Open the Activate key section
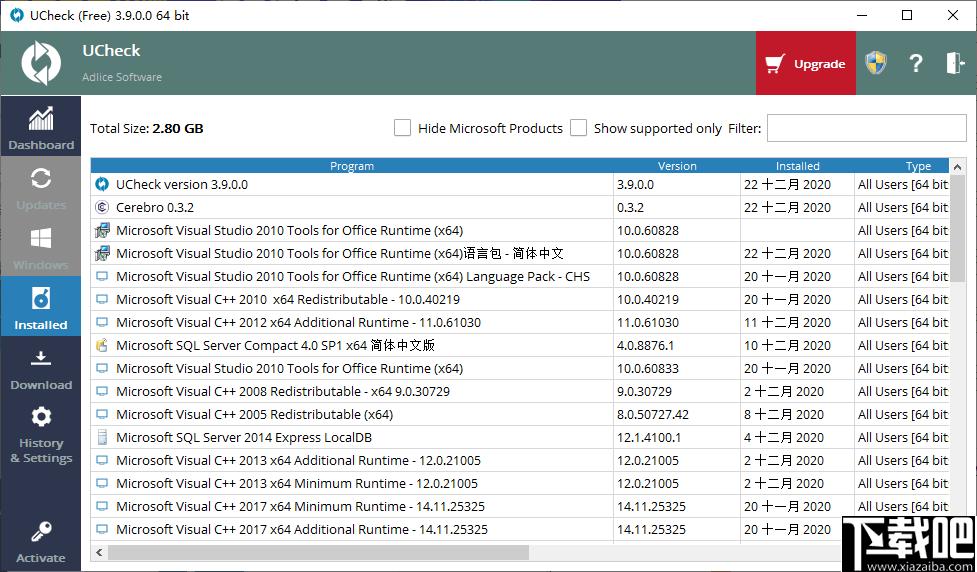This screenshot has width=977, height=572. 41,541
